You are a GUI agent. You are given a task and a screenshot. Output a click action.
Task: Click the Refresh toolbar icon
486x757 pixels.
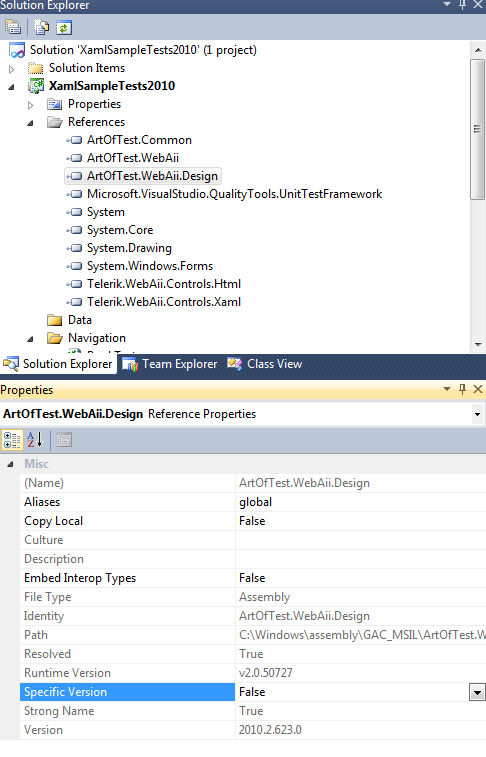click(x=64, y=28)
